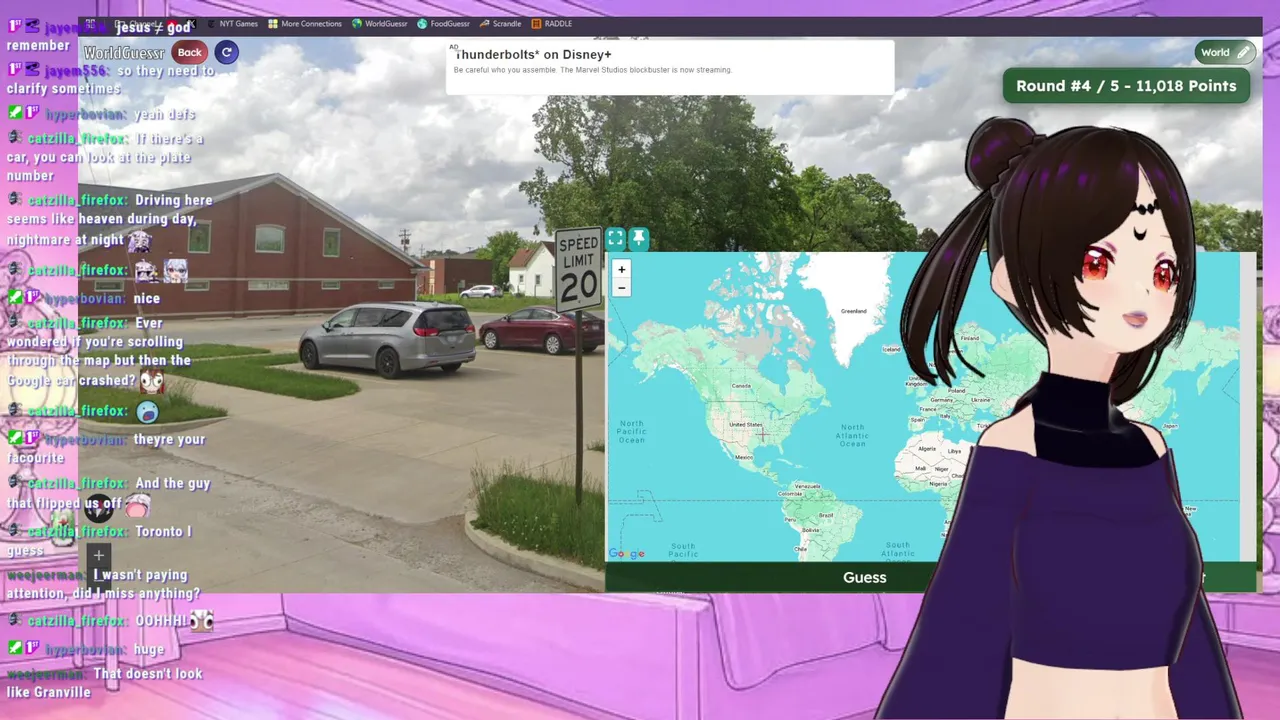Click the pencil edit icon beside World
Image resolution: width=1280 pixels, height=720 pixels.
click(1243, 53)
